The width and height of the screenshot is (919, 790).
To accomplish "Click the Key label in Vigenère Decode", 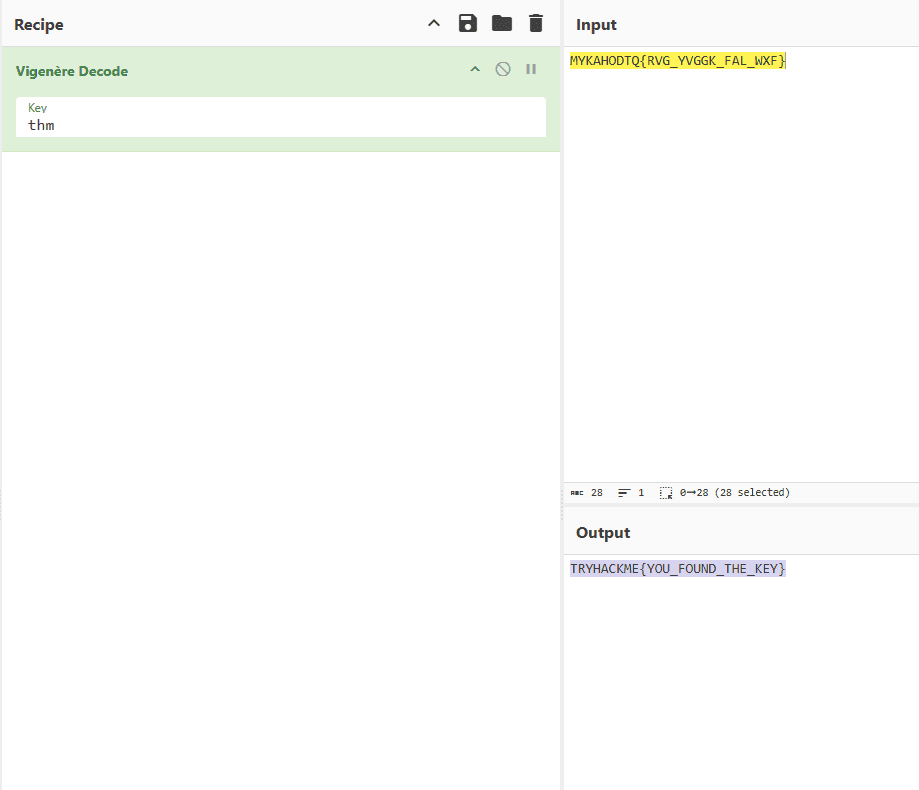I will point(37,107).
